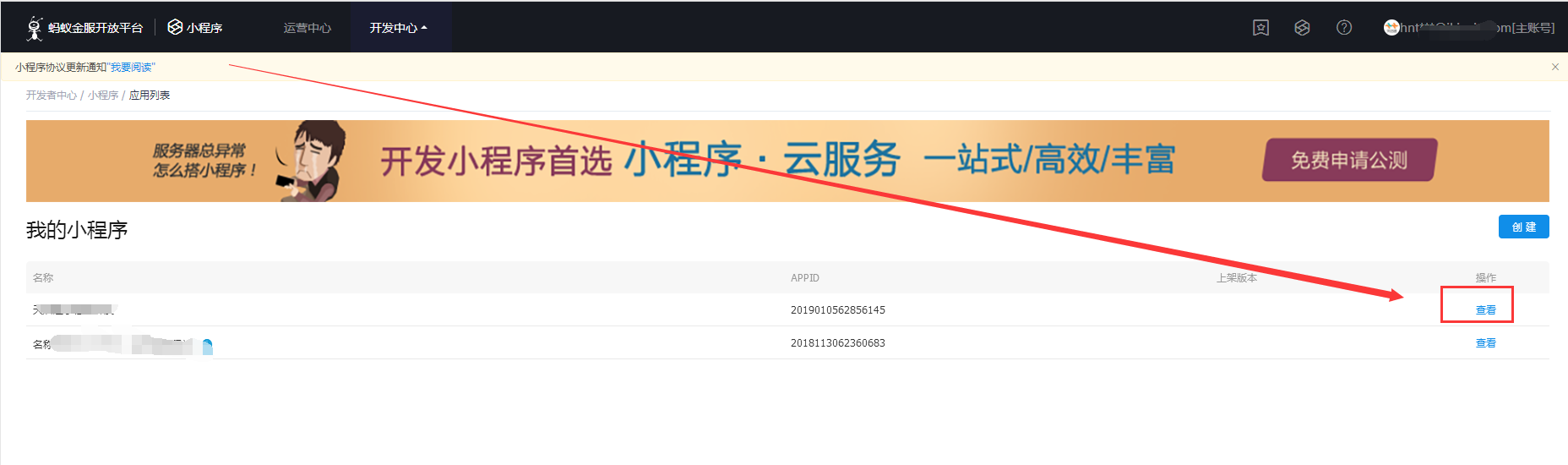Click the 小程序 header label
The image size is (1568, 465).
pos(204,28)
